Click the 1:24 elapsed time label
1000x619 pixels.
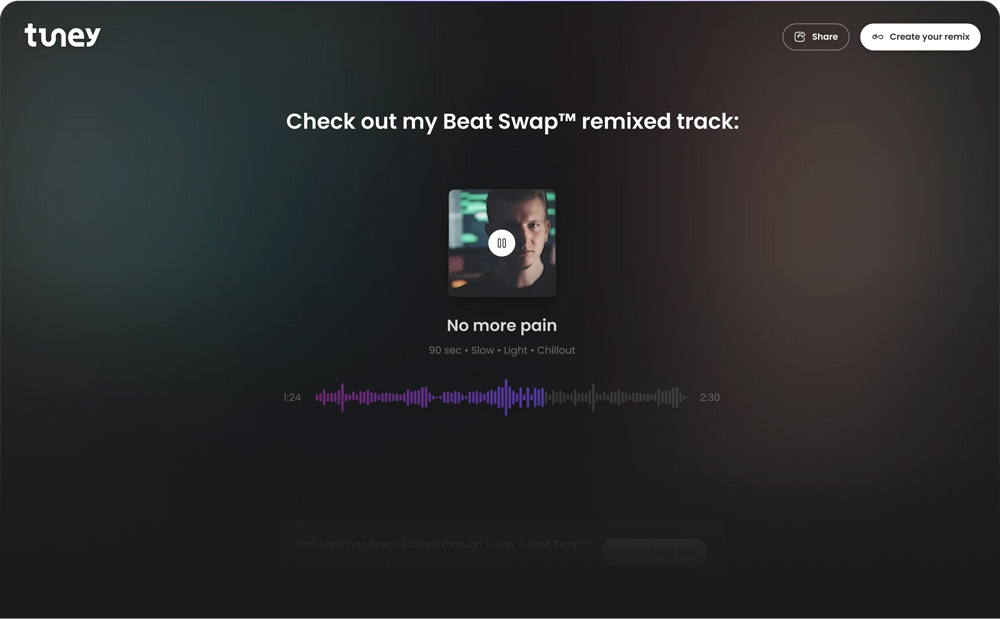292,397
